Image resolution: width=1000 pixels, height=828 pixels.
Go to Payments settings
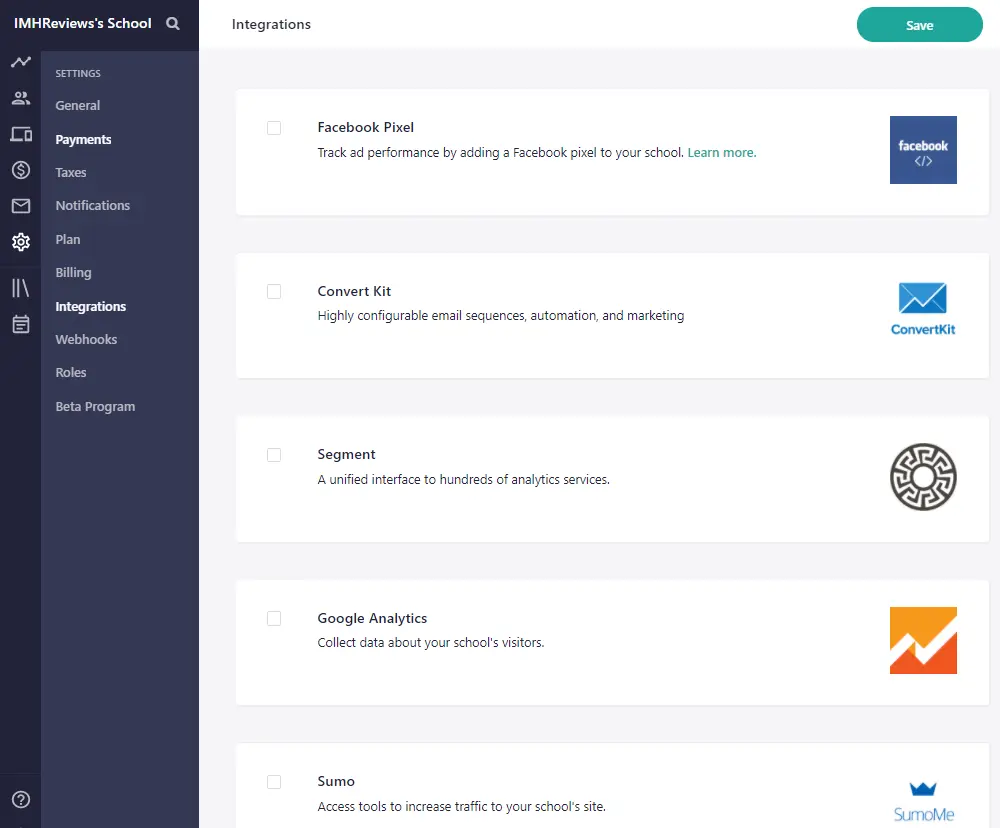click(83, 140)
